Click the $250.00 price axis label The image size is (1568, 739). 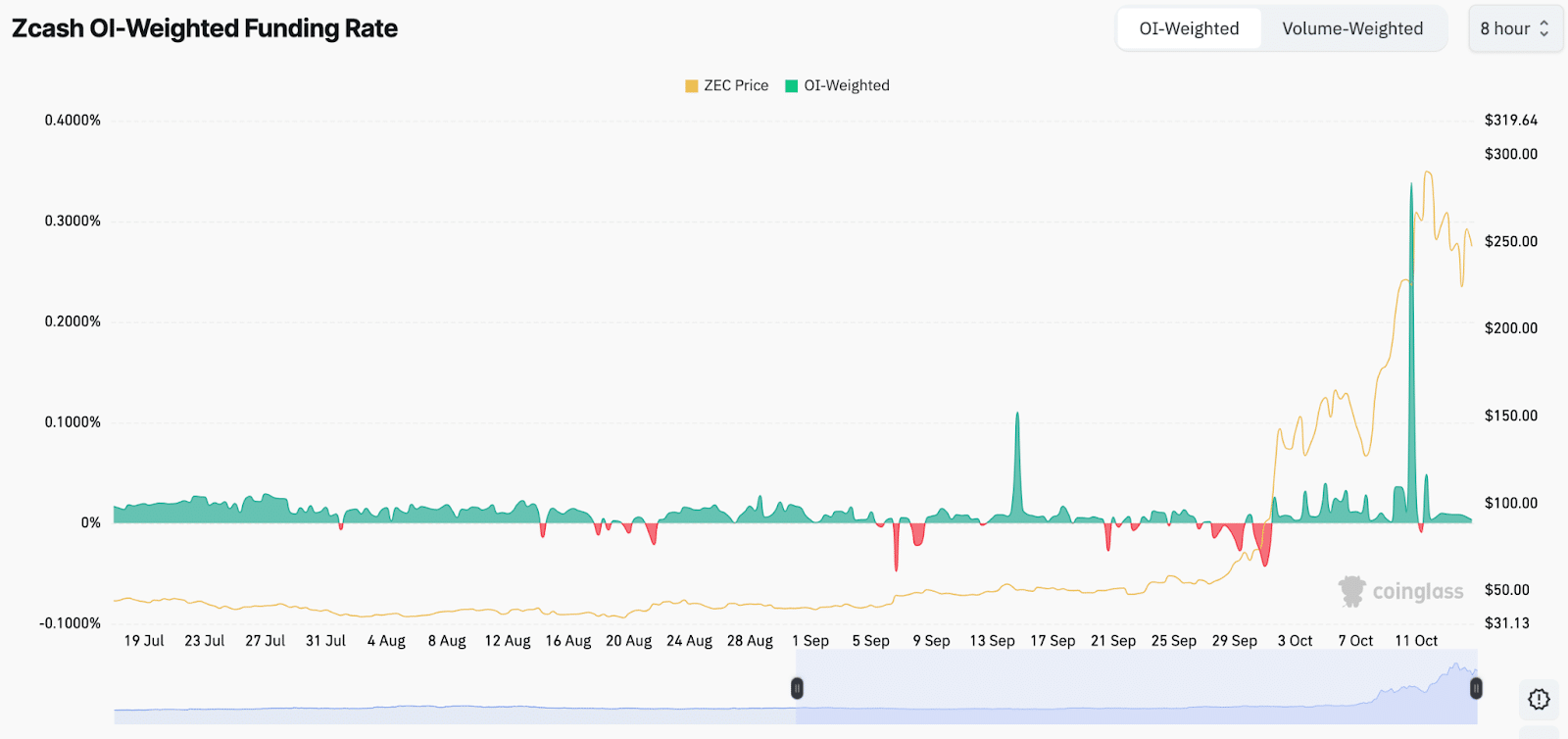(1511, 241)
